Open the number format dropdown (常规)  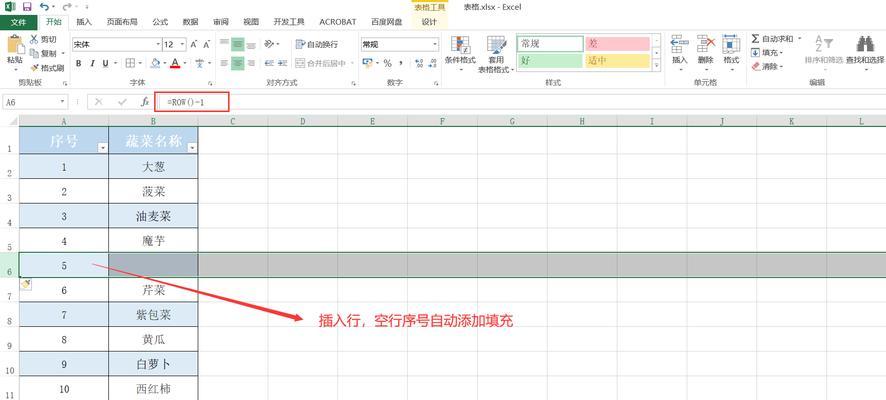coord(435,44)
